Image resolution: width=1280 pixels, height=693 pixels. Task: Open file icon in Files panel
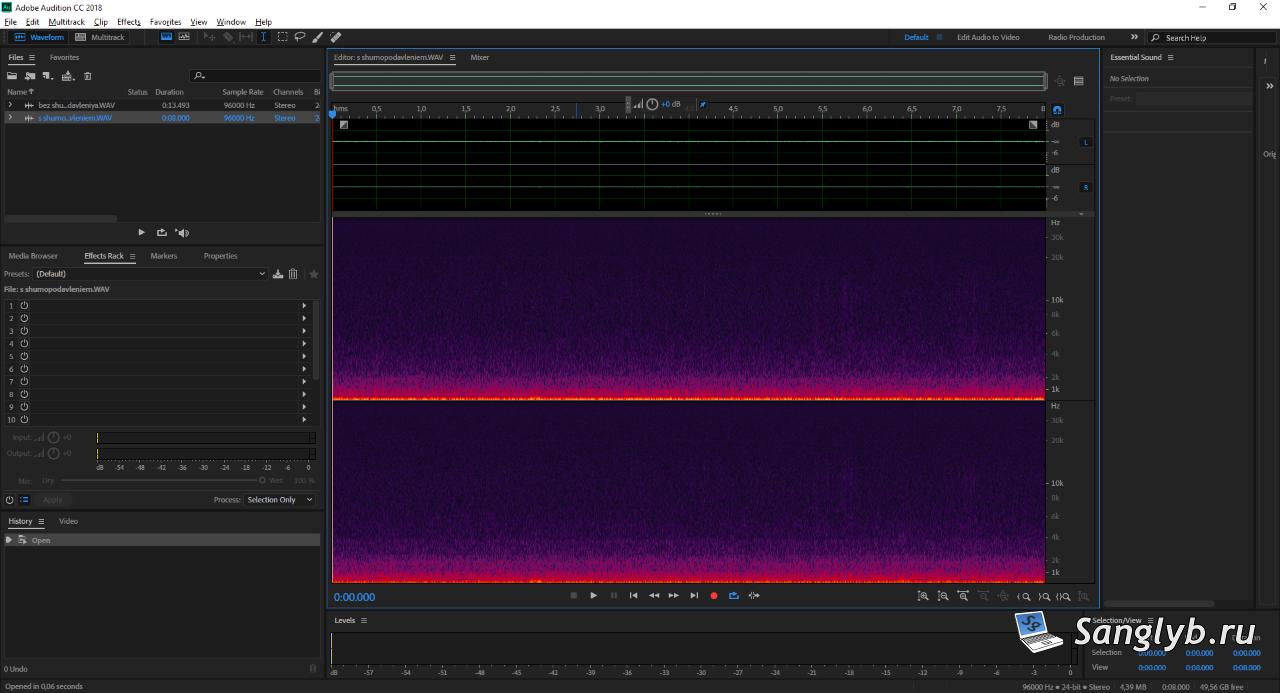pos(12,76)
